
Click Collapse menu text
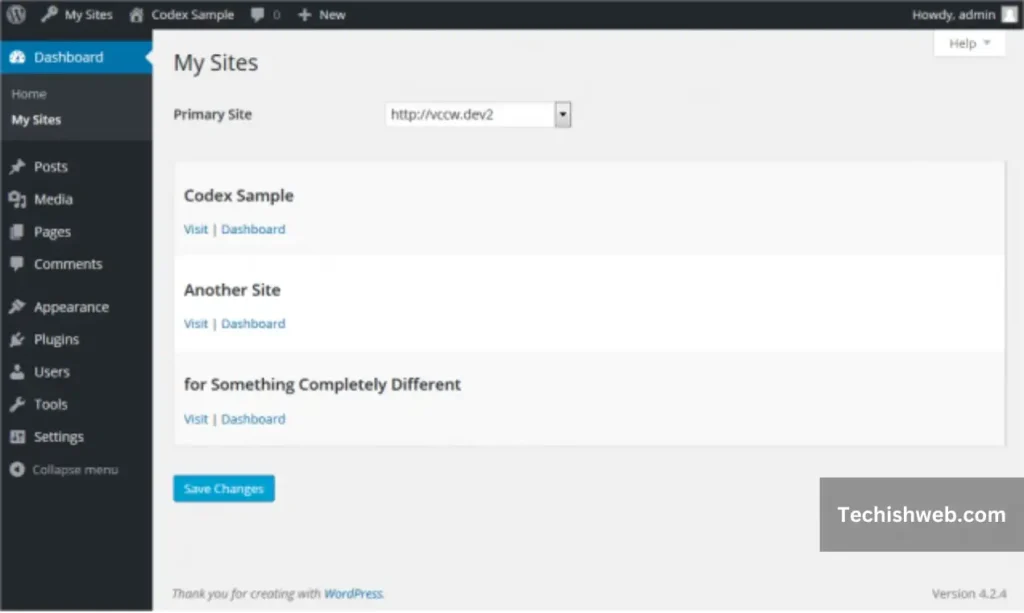tap(75, 469)
